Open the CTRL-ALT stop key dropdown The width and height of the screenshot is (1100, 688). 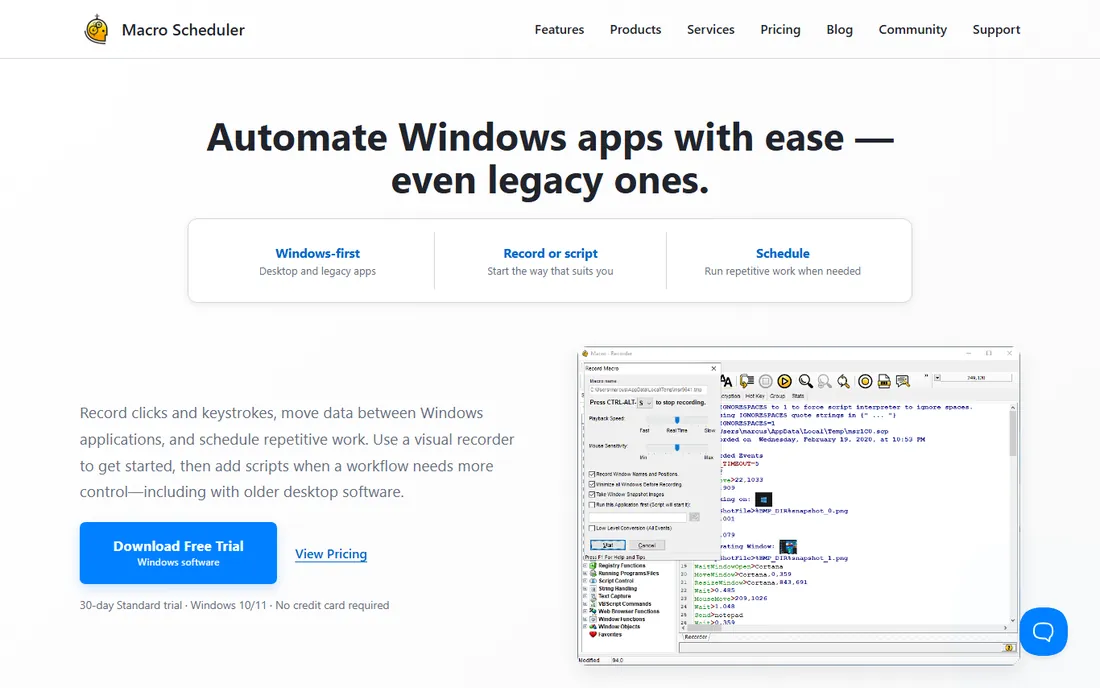[x=645, y=403]
